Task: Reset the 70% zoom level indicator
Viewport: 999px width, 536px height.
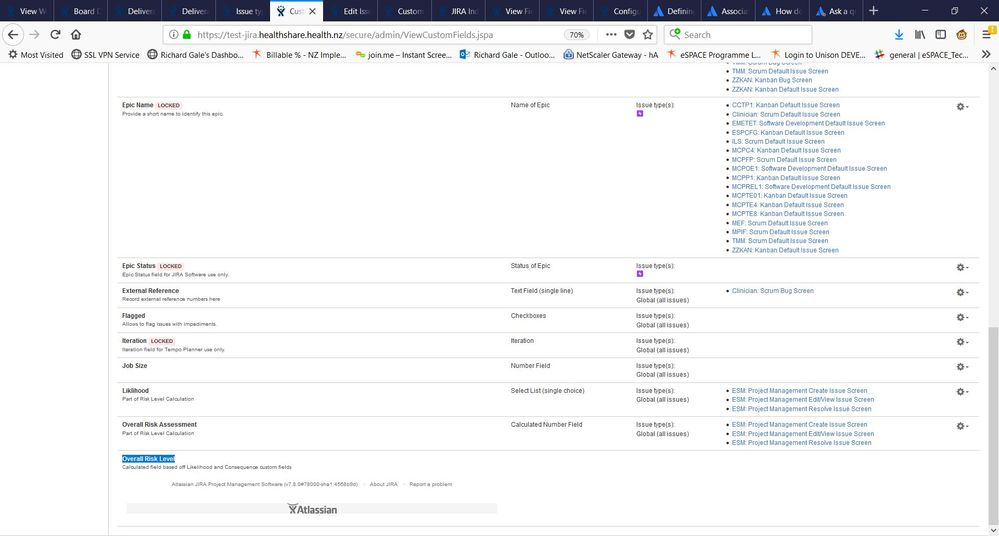Action: [576, 35]
